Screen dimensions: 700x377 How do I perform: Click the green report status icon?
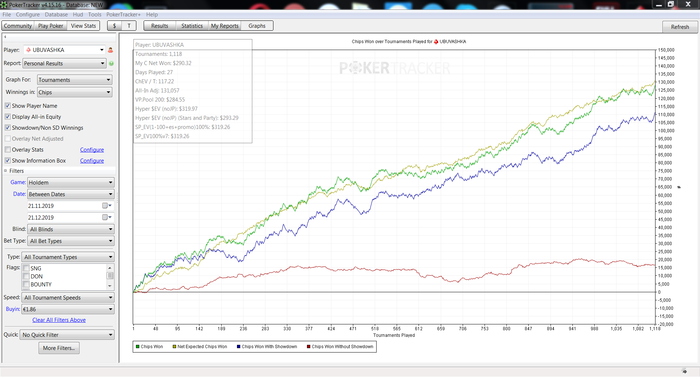pyautogui.click(x=111, y=63)
